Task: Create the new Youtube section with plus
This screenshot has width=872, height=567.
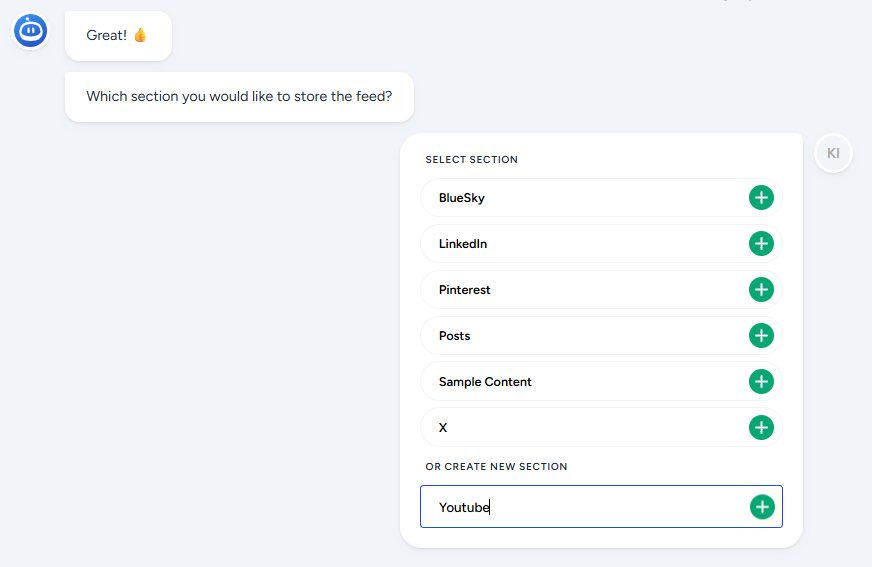Action: pos(762,507)
